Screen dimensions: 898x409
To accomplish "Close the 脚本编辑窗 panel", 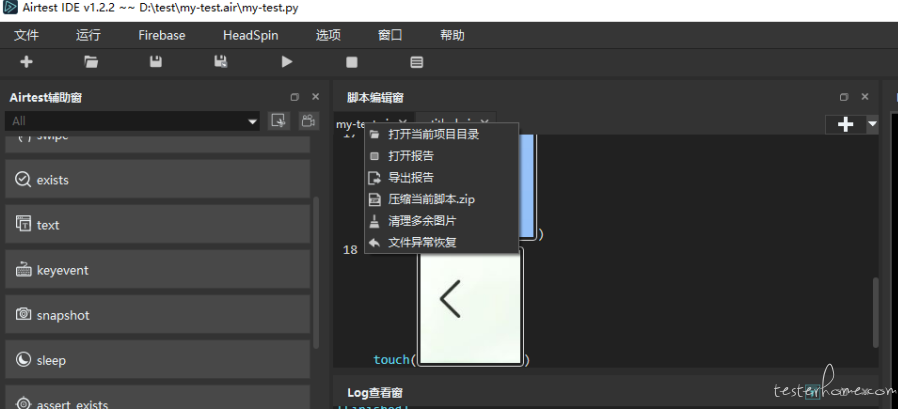I will pos(865,97).
